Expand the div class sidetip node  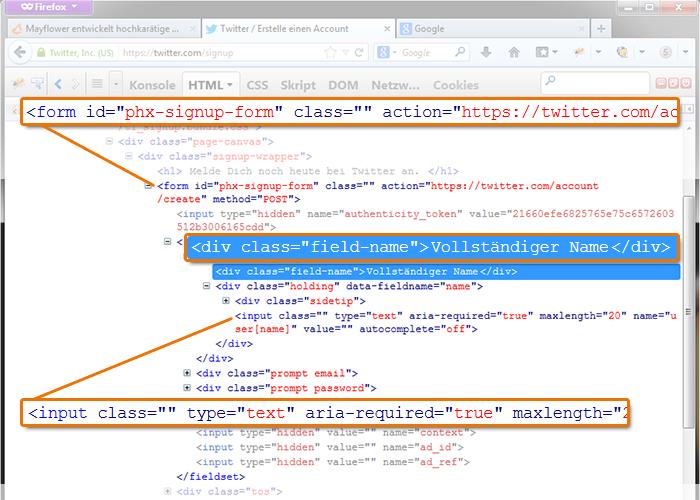point(226,300)
